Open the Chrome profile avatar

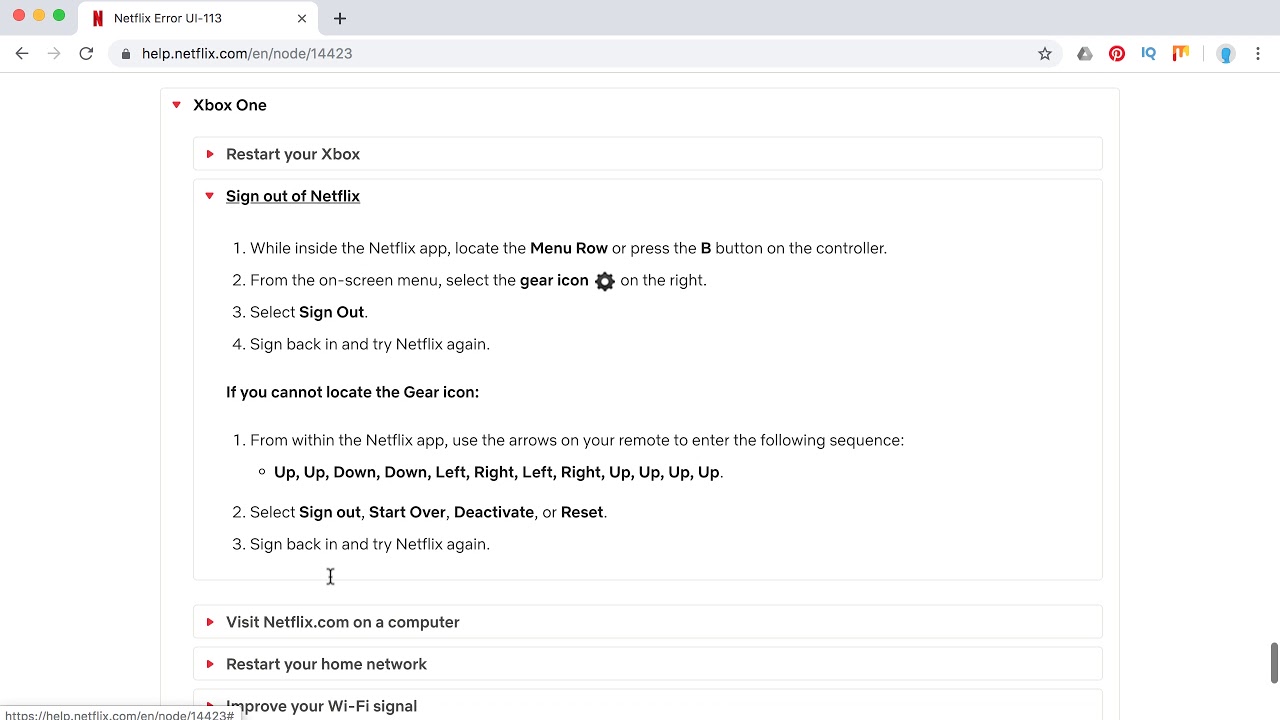1226,54
